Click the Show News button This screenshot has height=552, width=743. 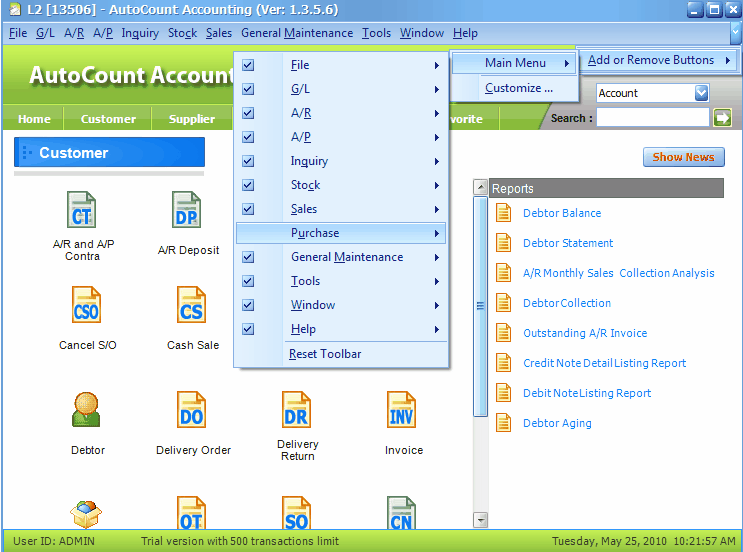coord(683,157)
